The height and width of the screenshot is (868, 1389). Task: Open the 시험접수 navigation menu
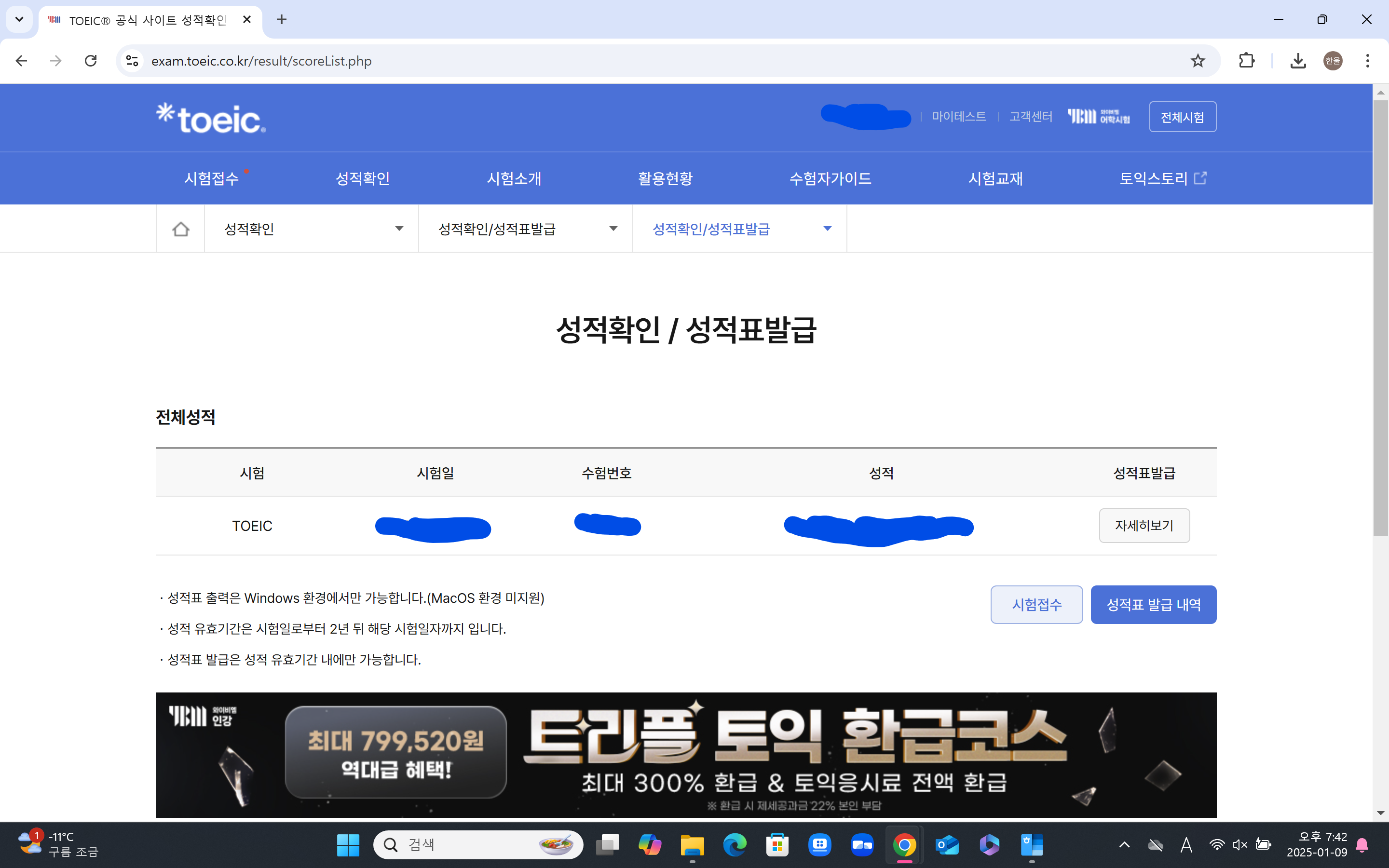[211, 178]
